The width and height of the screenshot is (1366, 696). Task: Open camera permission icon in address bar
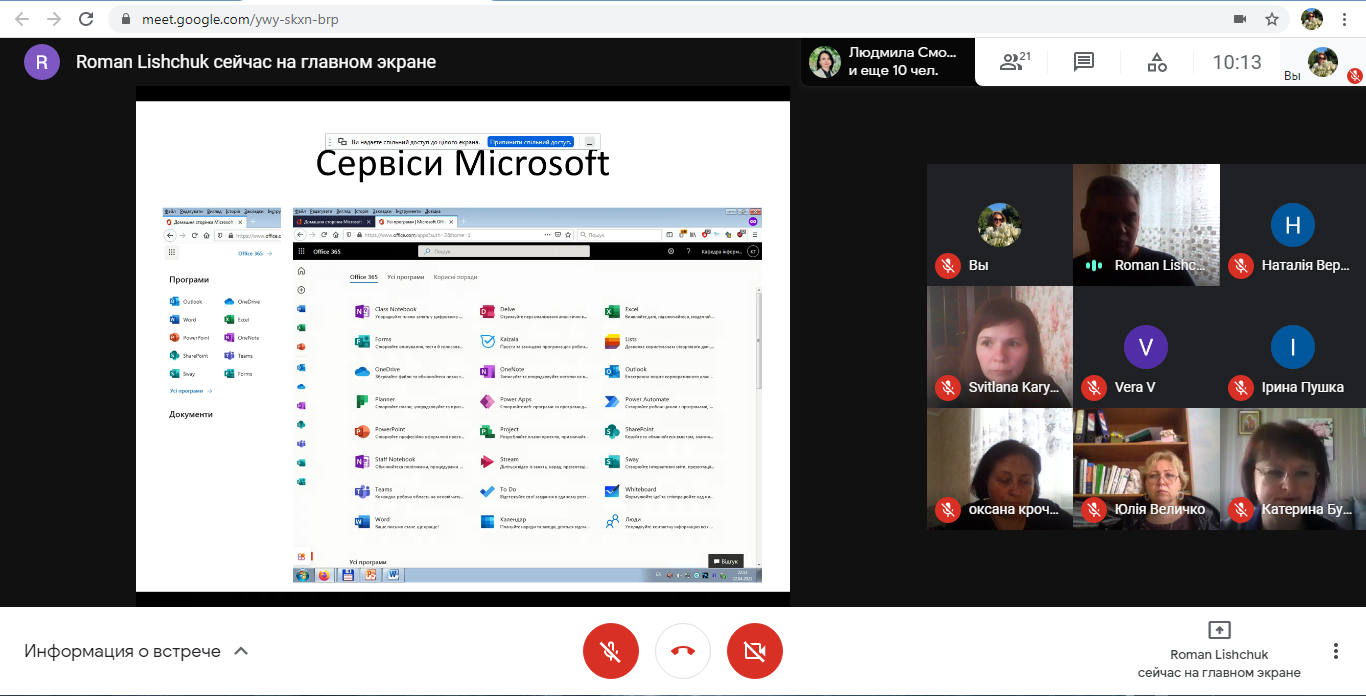[1240, 19]
